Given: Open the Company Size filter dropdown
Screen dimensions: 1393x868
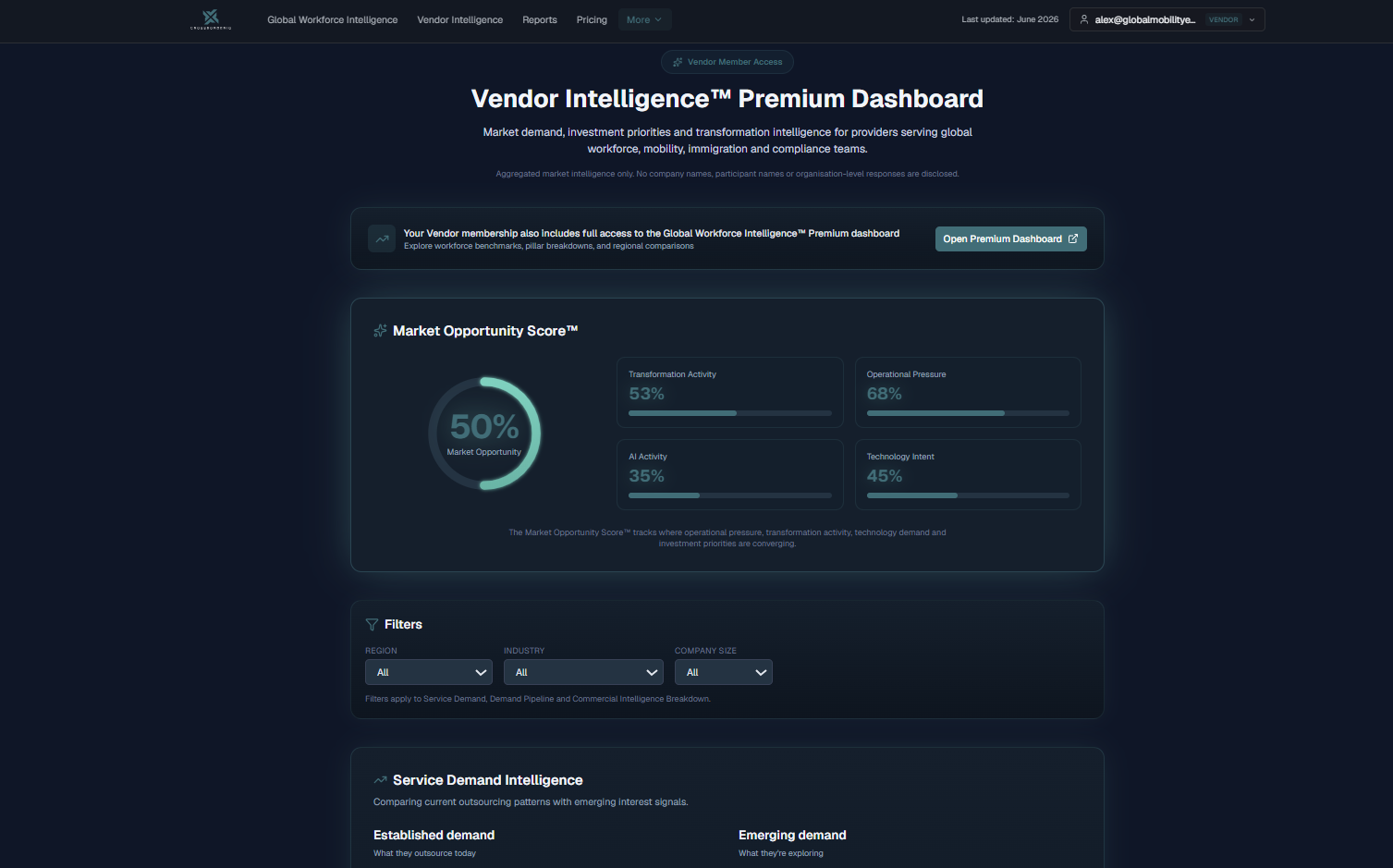Looking at the screenshot, I should pos(724,672).
